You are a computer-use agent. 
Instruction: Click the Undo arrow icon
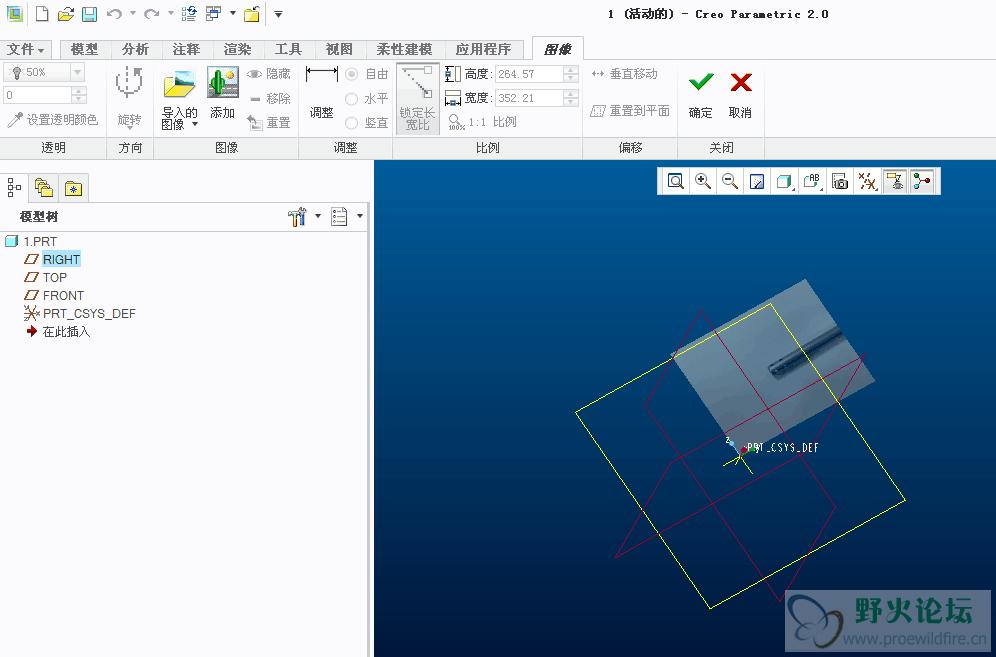coord(114,13)
